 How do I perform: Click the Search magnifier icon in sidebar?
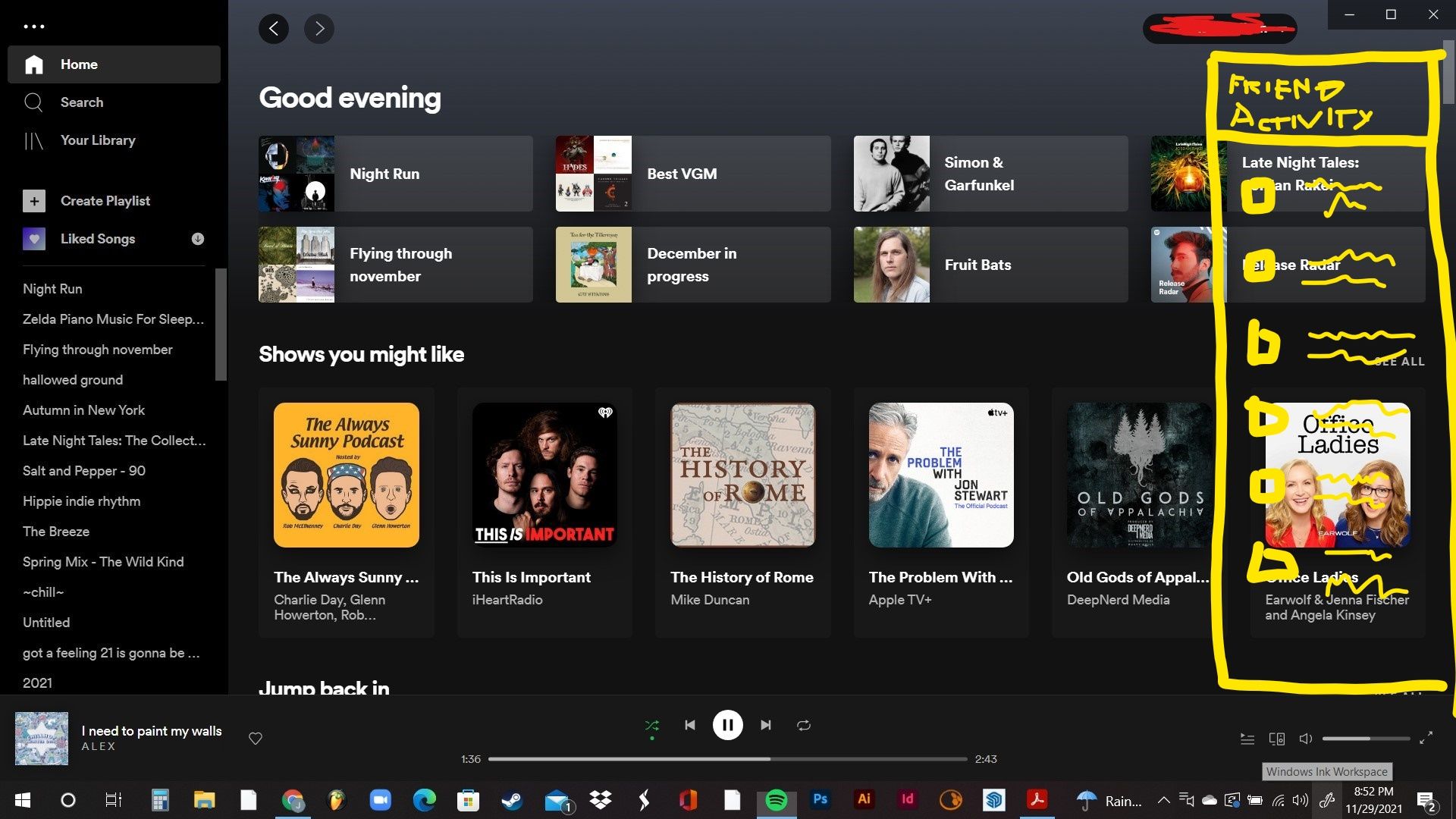click(33, 102)
